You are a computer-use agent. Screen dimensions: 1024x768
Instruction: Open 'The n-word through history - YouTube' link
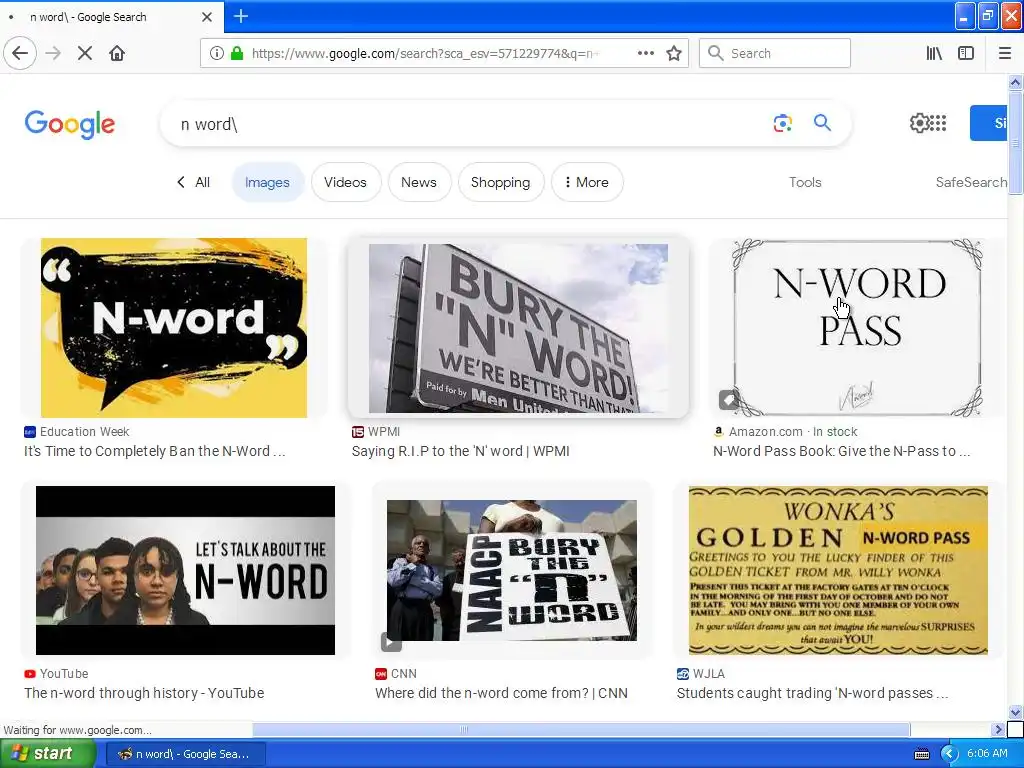(144, 693)
